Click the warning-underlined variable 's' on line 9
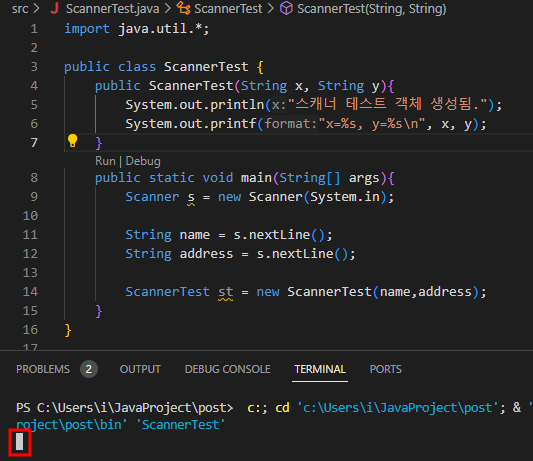This screenshot has width=533, height=461. (191, 198)
